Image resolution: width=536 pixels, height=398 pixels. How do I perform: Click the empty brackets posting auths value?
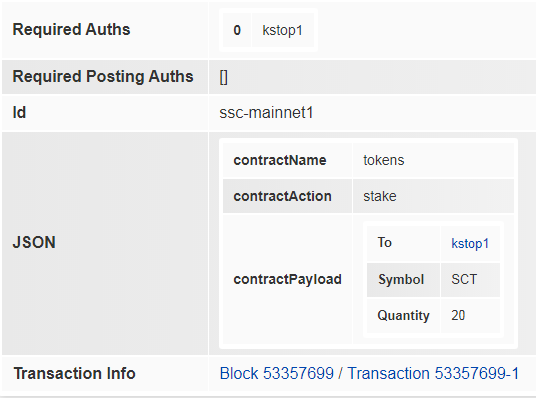coord(224,77)
